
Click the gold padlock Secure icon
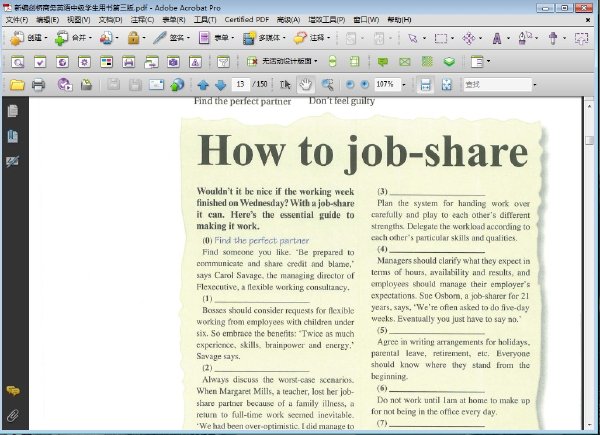134,37
